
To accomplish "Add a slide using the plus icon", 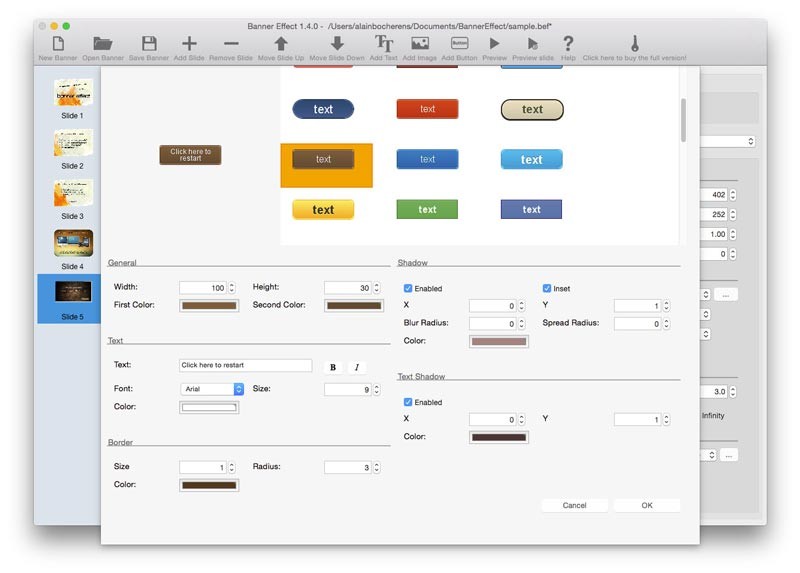I will pos(189,44).
